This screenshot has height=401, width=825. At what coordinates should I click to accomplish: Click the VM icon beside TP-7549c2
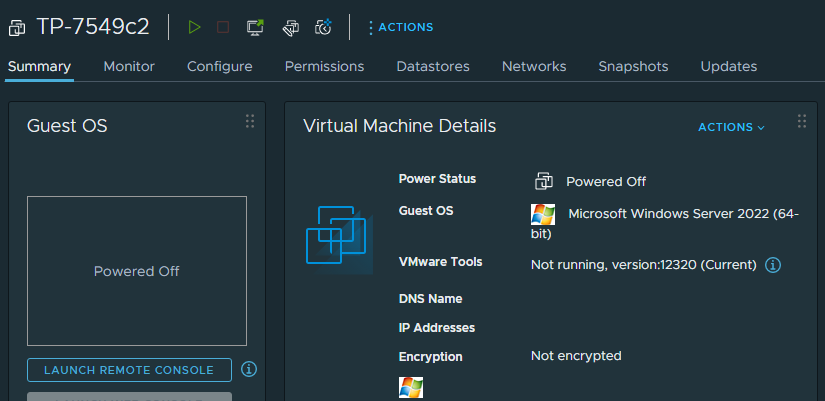[x=17, y=28]
